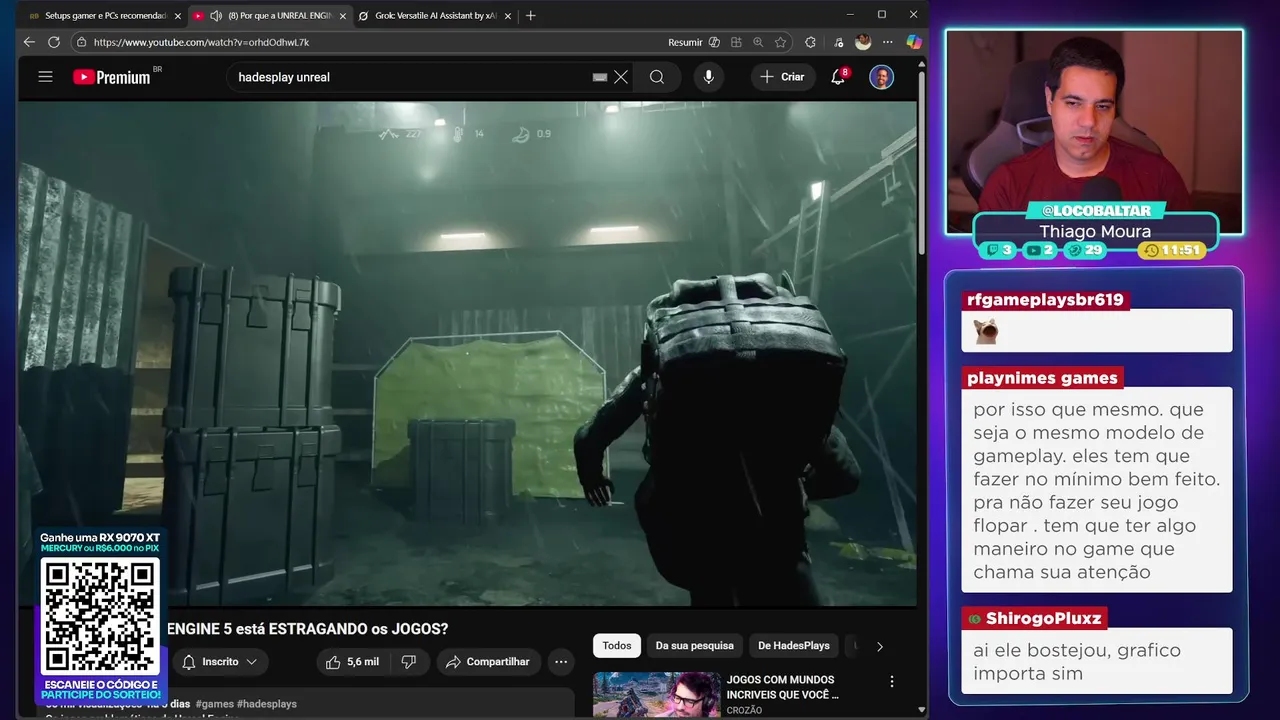This screenshot has height=720, width=1280.
Task: Open the YouTube account avatar menu
Action: tap(881, 77)
